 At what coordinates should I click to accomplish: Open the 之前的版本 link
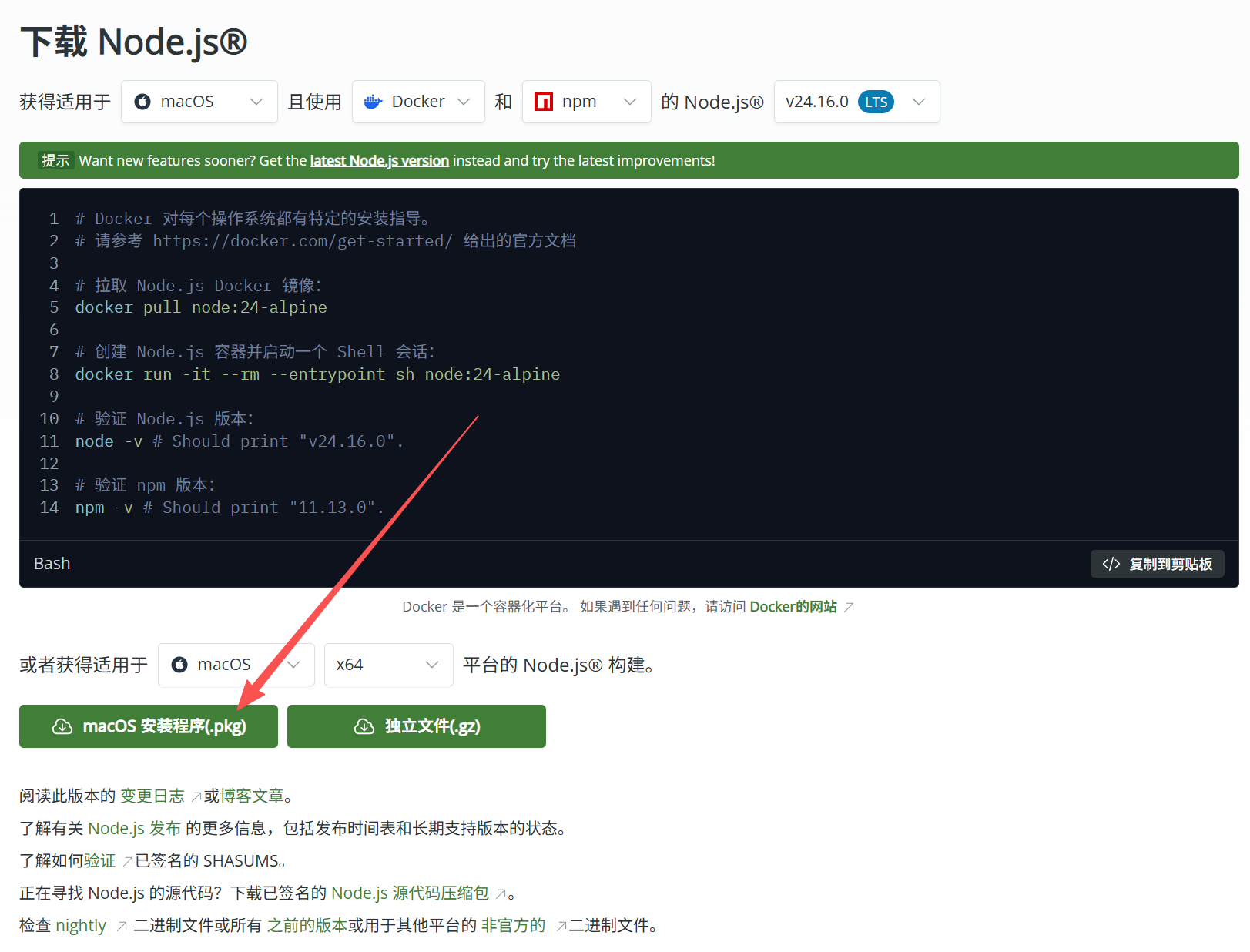tap(307, 925)
